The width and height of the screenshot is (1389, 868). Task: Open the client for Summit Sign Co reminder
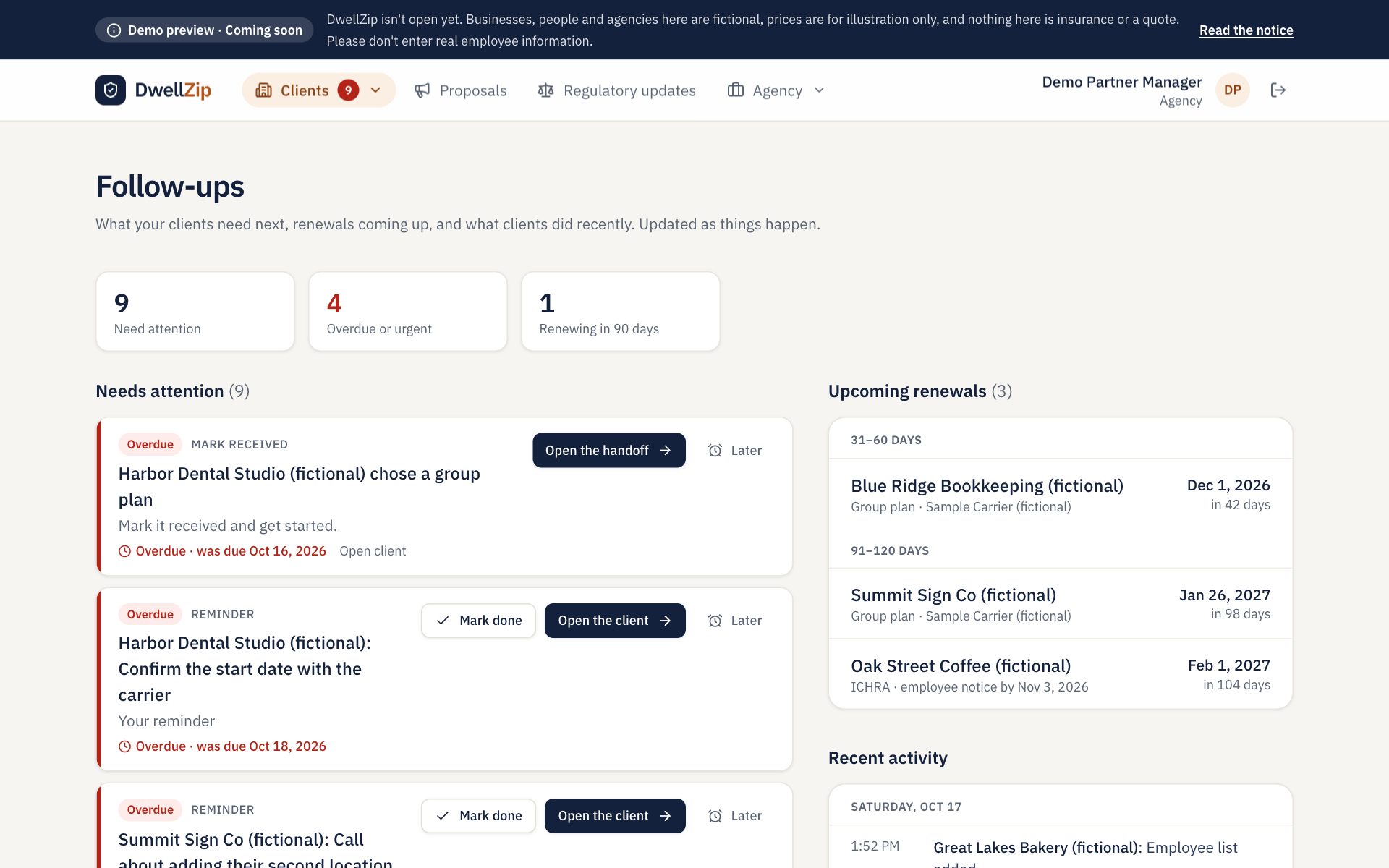click(x=615, y=816)
